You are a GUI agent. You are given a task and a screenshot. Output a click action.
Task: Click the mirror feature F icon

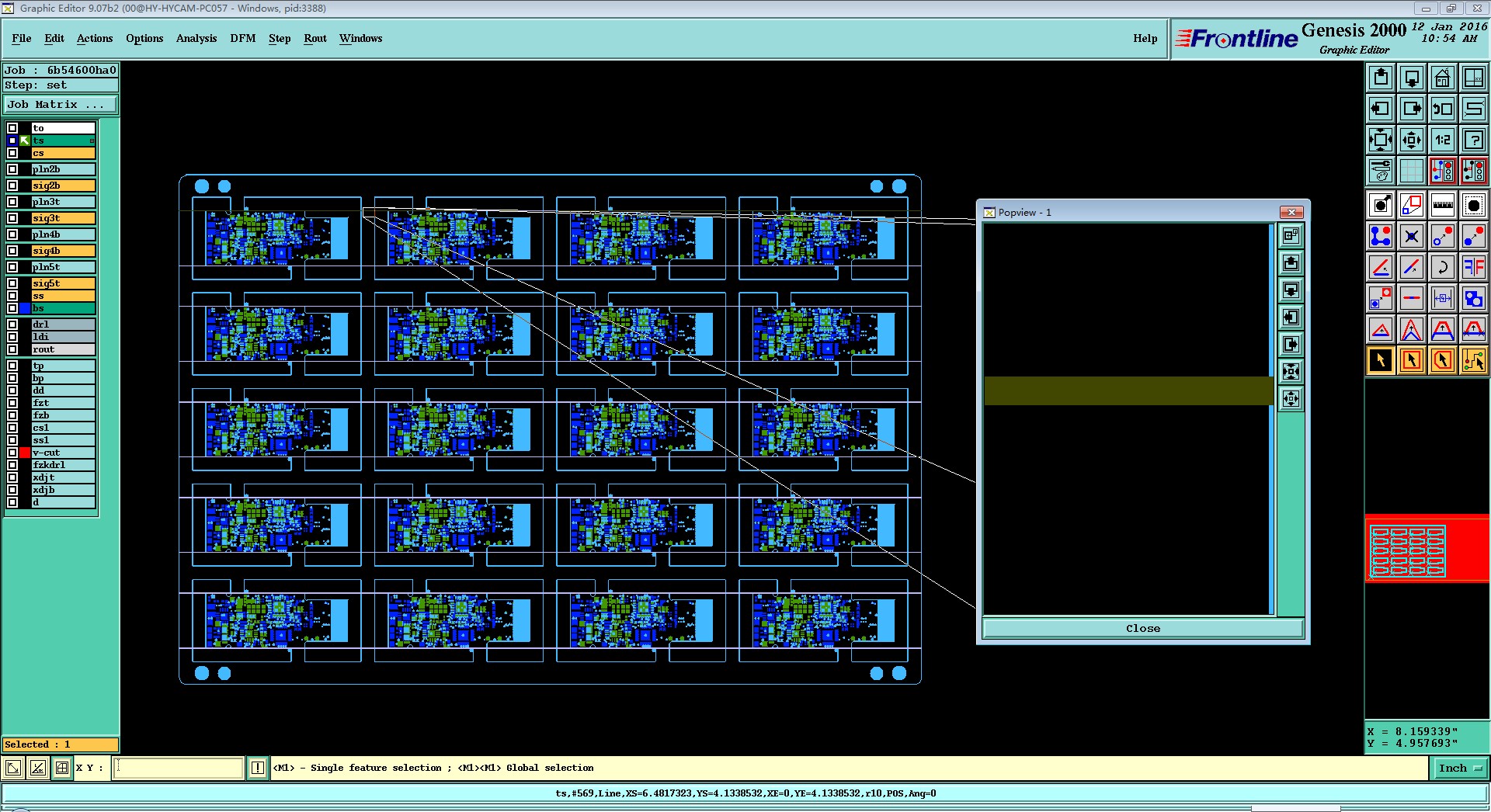click(1474, 267)
